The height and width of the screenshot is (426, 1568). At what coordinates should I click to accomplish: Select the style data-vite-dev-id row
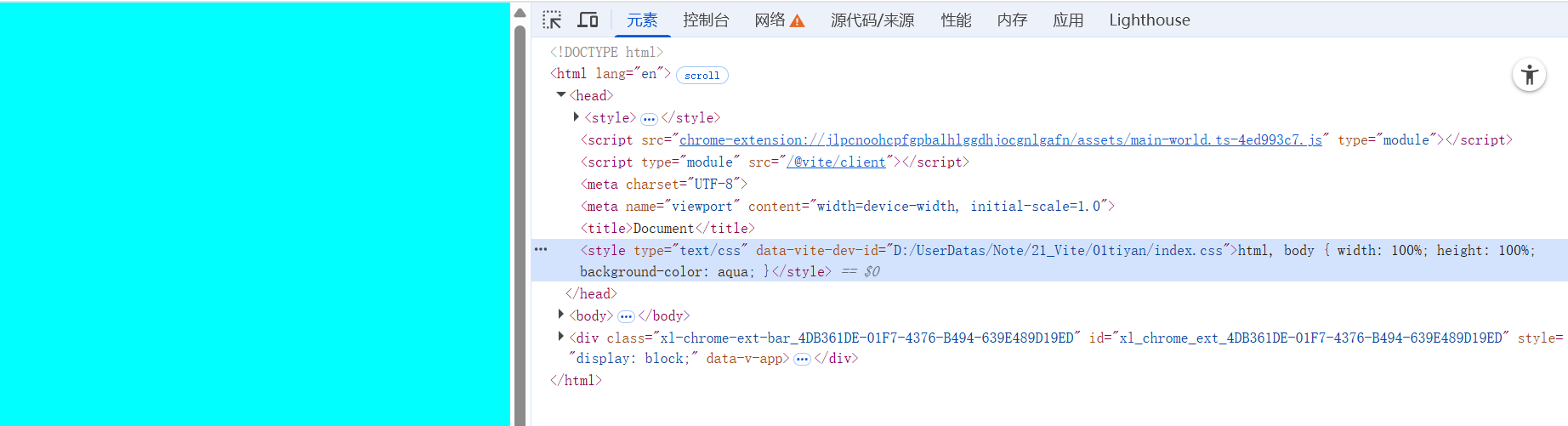(1049, 260)
